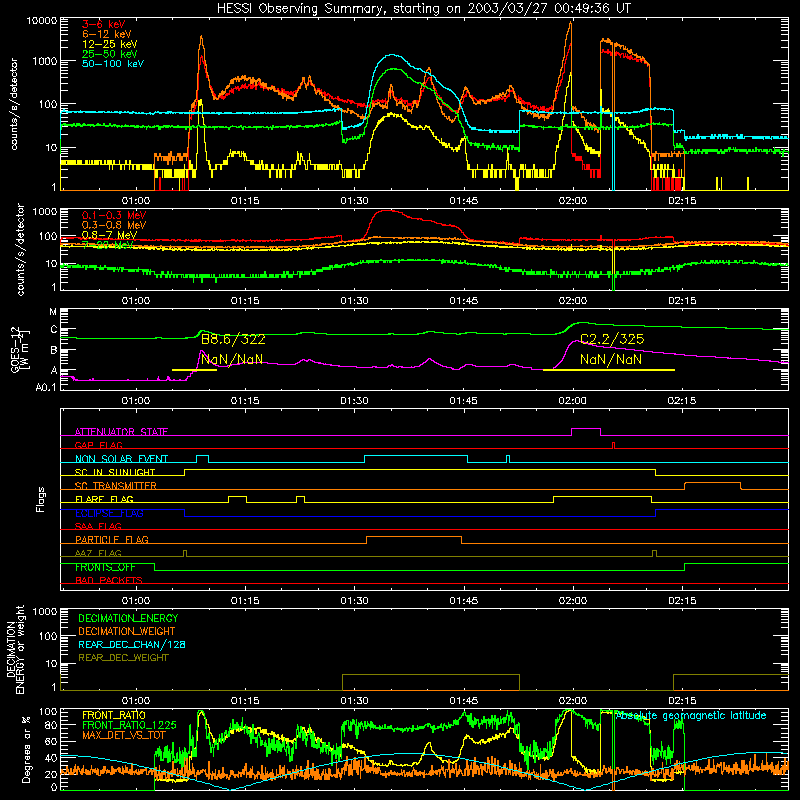Click the C2.2/325 flare annotation
The width and height of the screenshot is (800, 800).
pyautogui.click(x=612, y=339)
